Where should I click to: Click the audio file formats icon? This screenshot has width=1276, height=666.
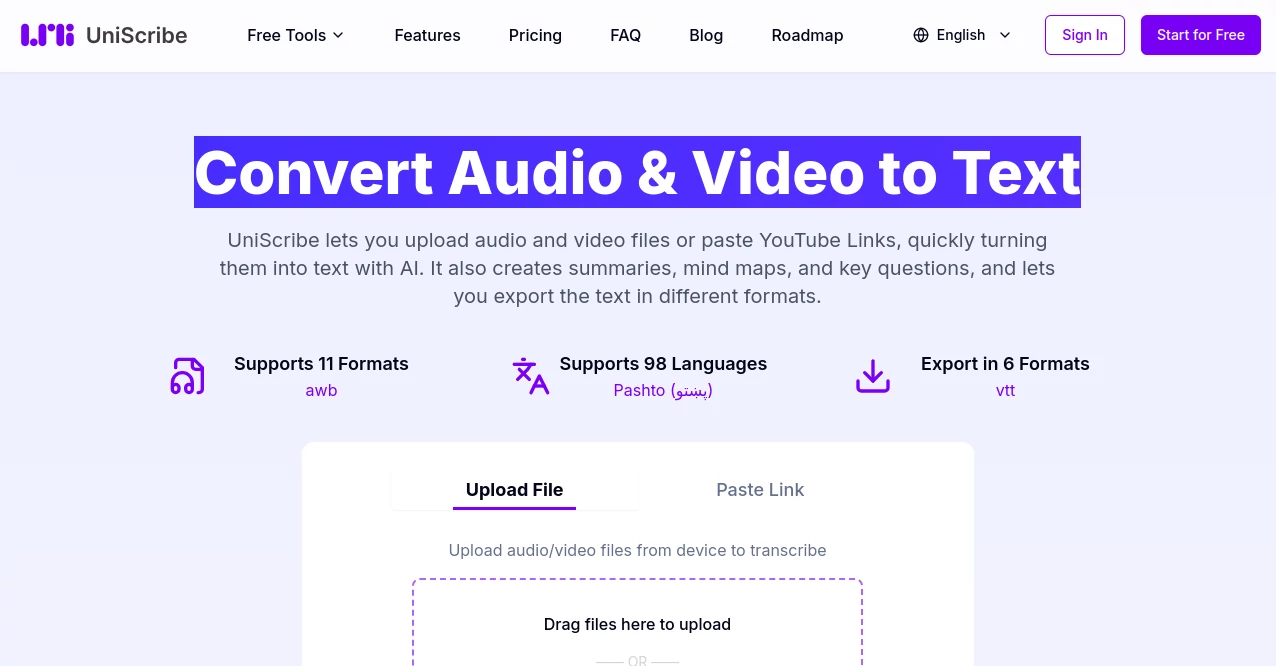(x=187, y=376)
